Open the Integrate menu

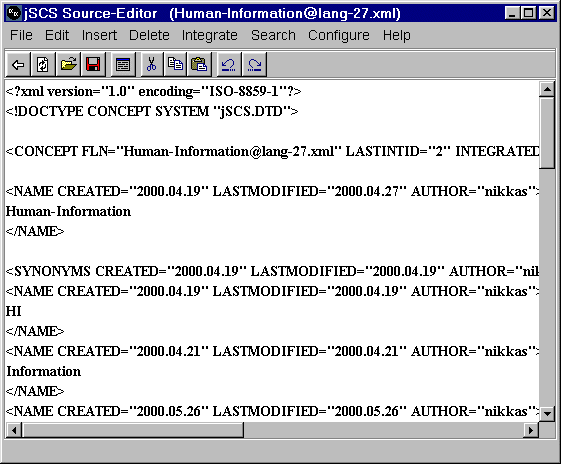[x=209, y=35]
